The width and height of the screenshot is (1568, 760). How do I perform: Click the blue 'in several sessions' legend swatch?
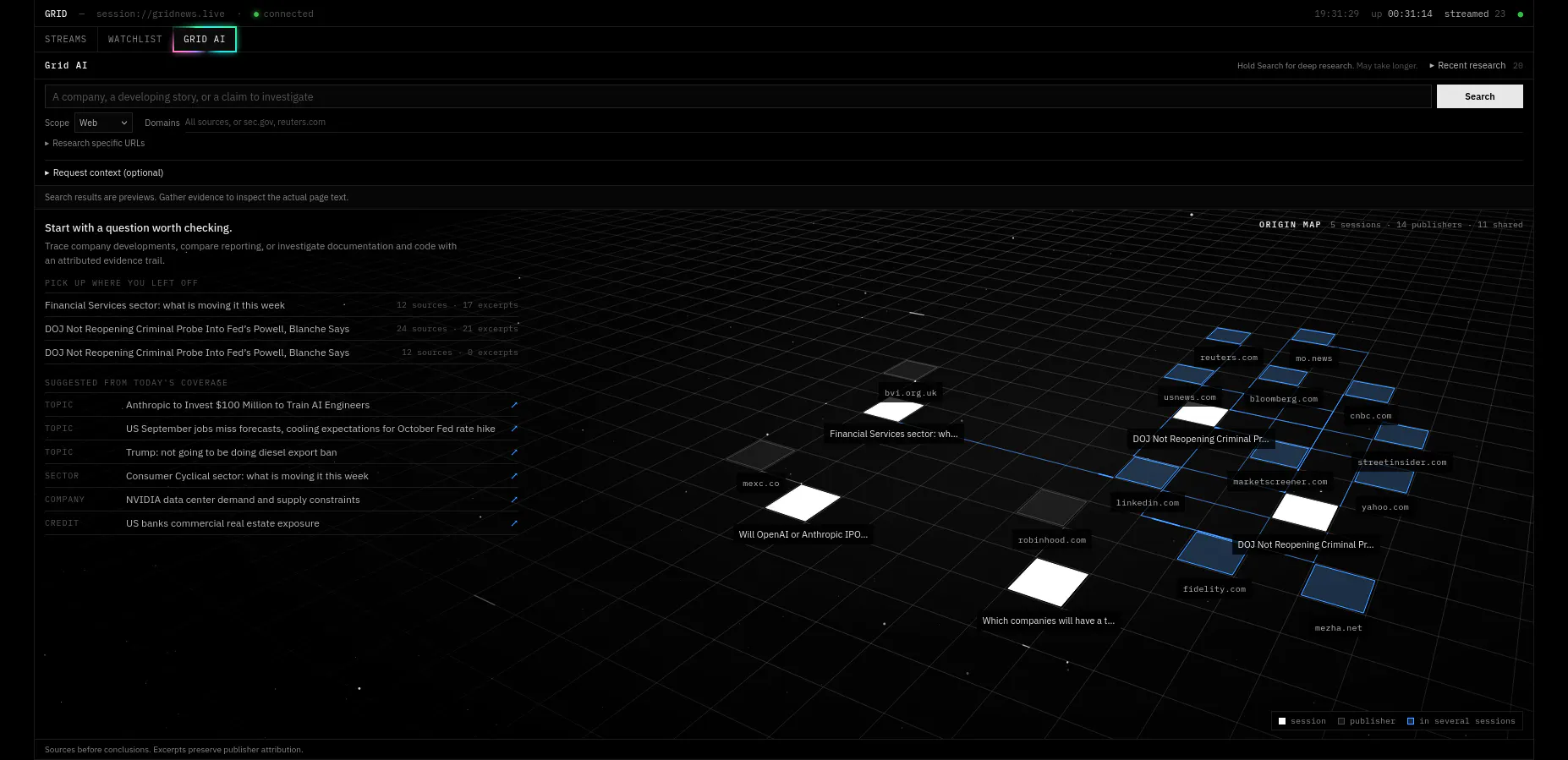(1411, 721)
